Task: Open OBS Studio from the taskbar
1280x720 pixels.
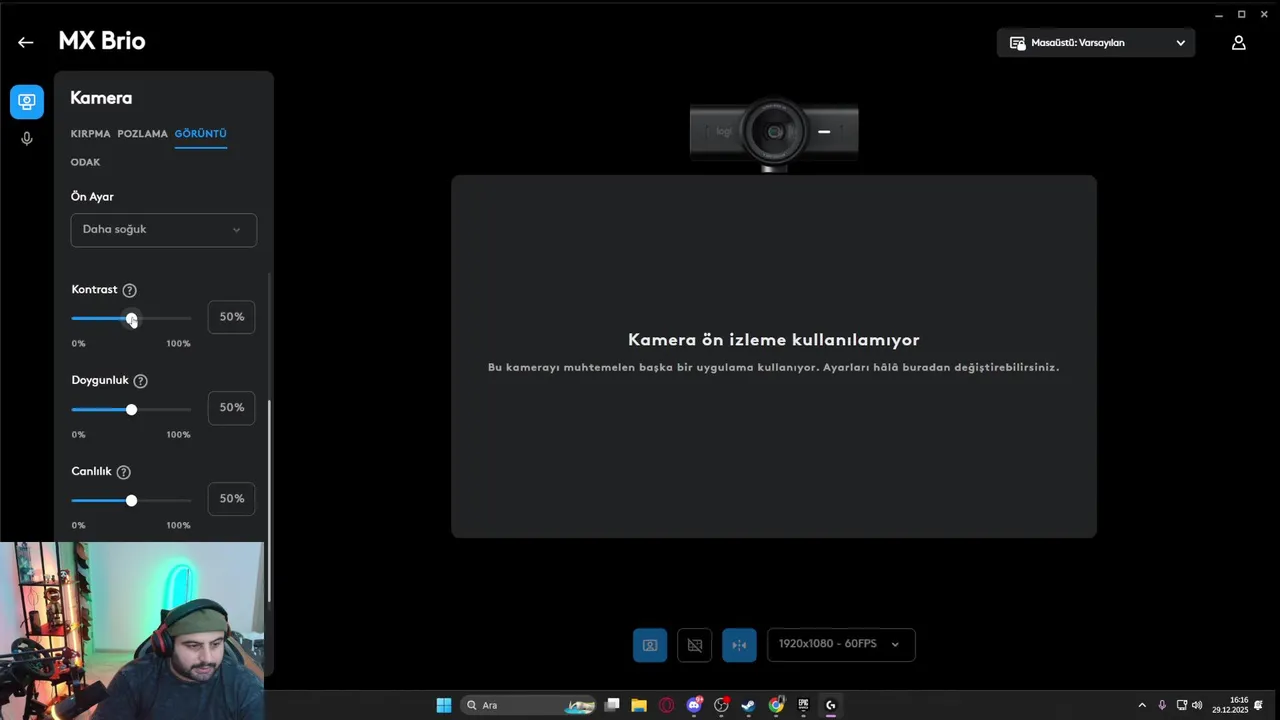Action: pos(721,705)
